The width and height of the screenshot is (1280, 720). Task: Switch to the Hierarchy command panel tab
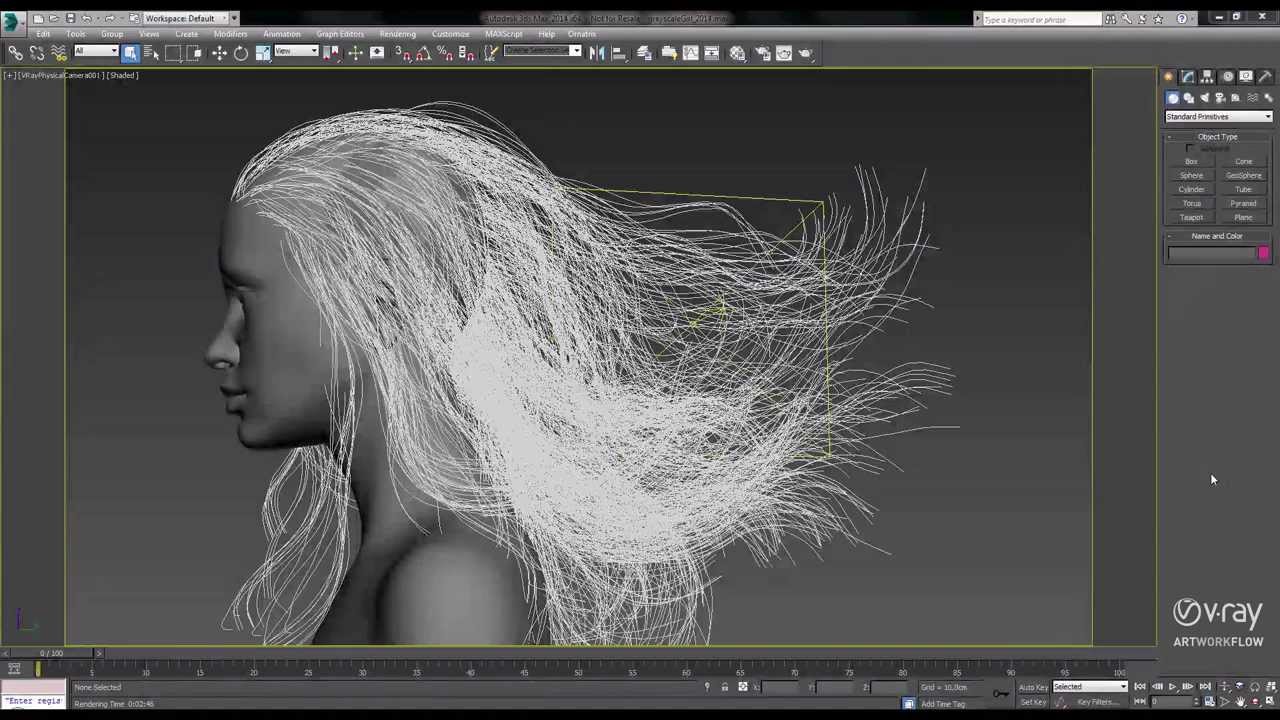1207,77
